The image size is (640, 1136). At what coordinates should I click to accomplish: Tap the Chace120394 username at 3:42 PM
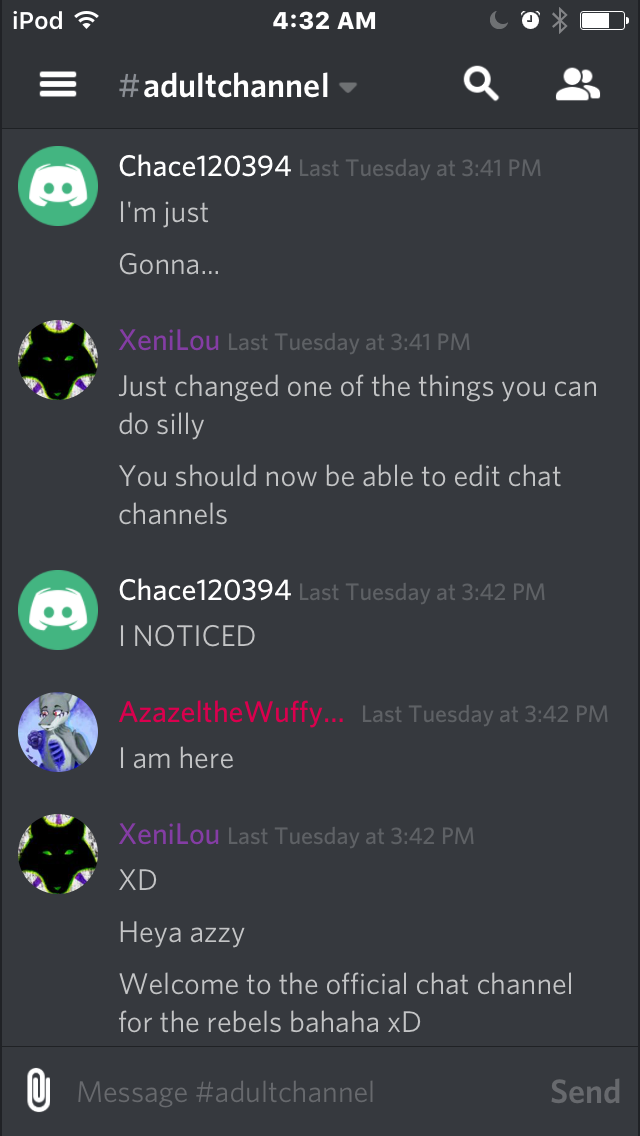204,590
